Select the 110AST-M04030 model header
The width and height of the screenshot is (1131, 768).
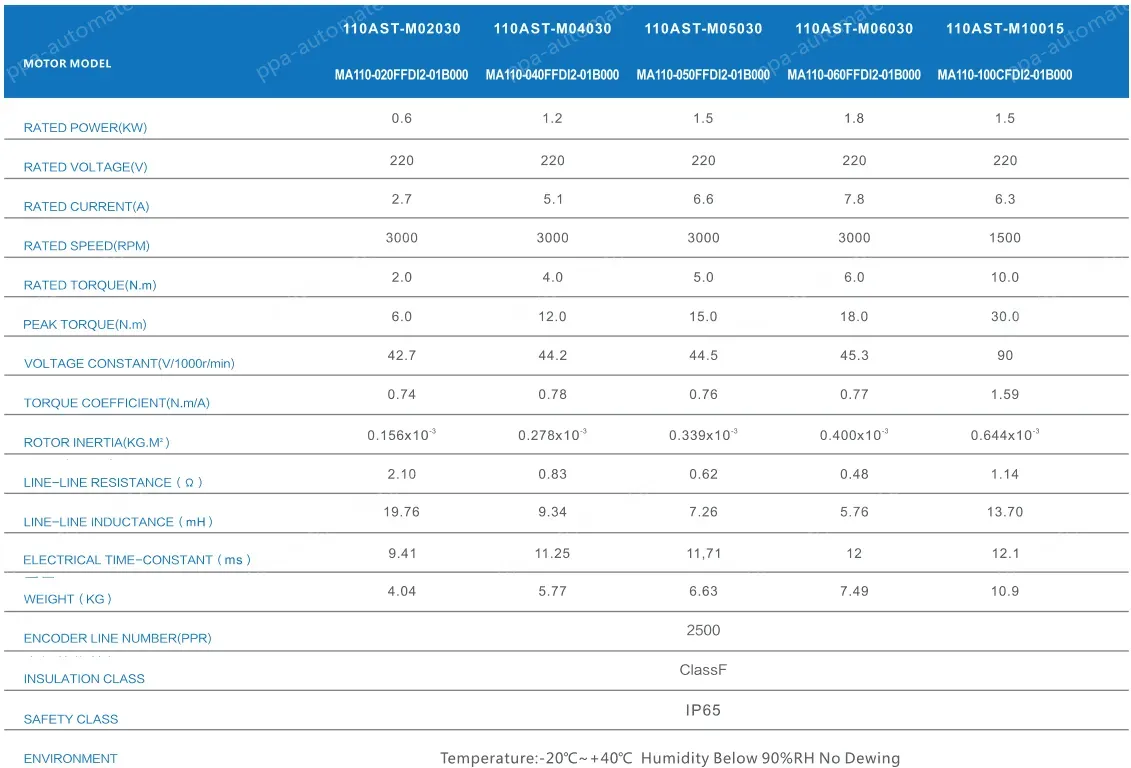[x=552, y=29]
